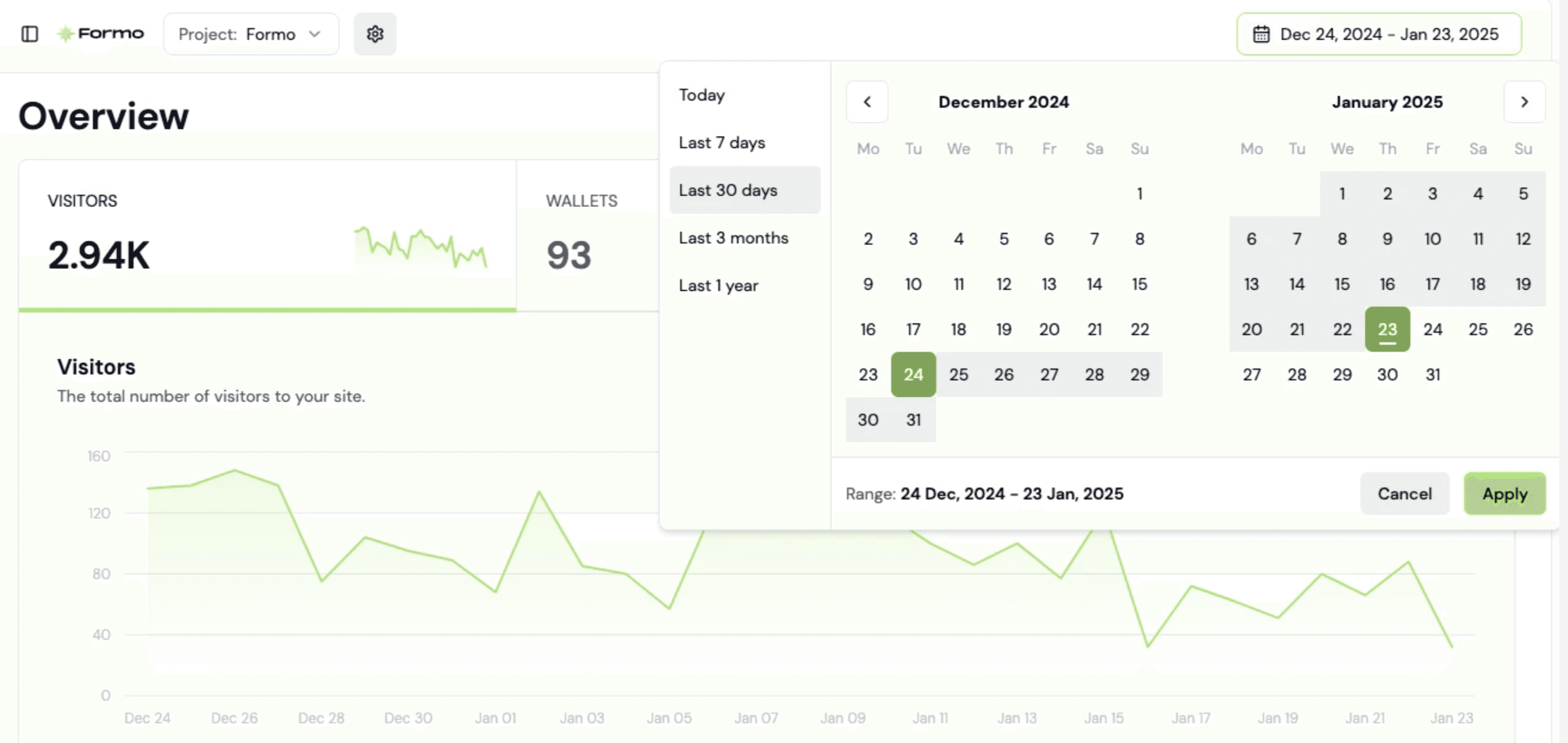Image resolution: width=1568 pixels, height=743 pixels.
Task: Click the Overview page heading
Action: [x=104, y=116]
